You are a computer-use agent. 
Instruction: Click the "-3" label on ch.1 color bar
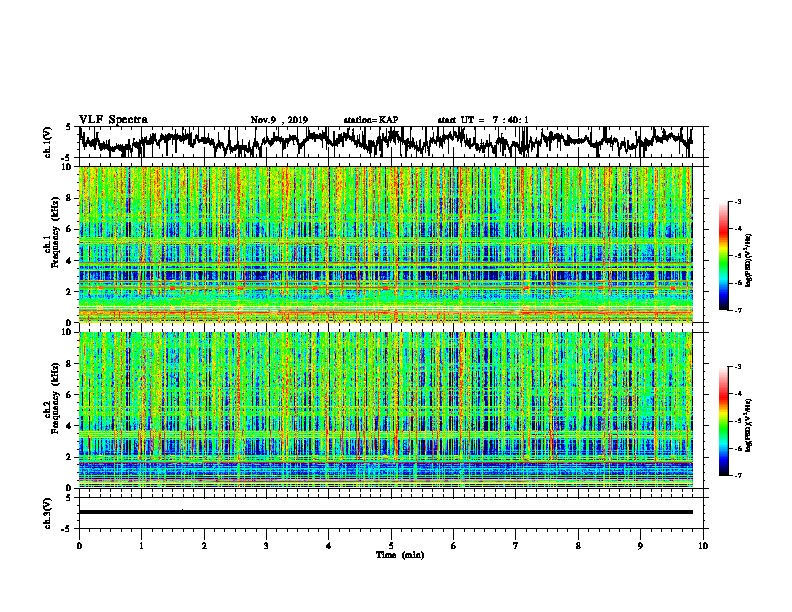(x=737, y=201)
